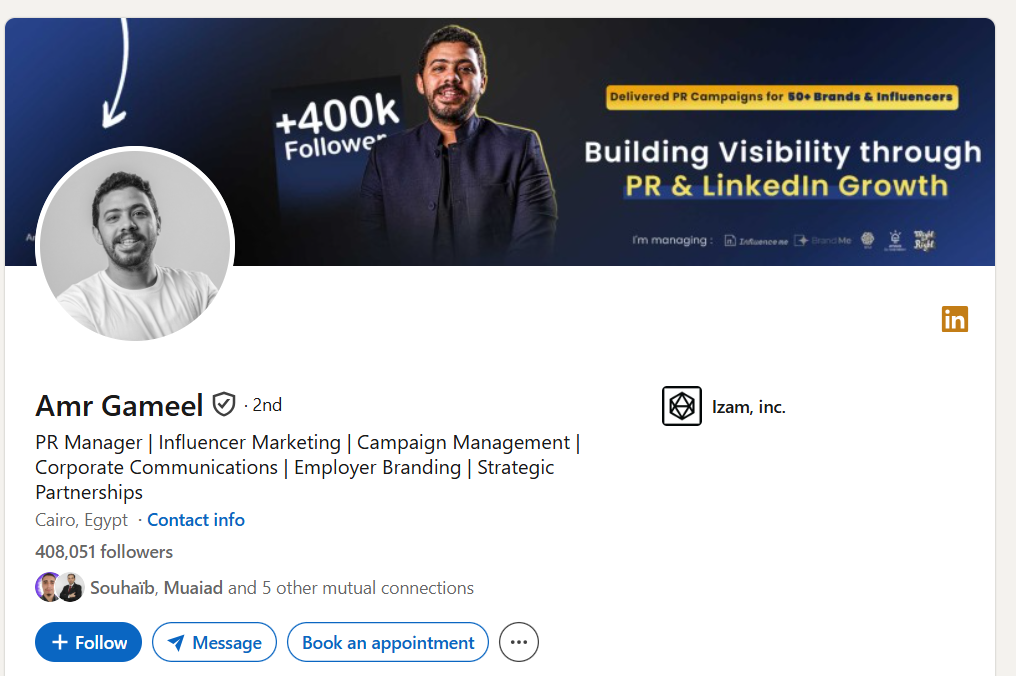
Task: Open Souhaïb's mutual connection avatar
Action: 47,587
